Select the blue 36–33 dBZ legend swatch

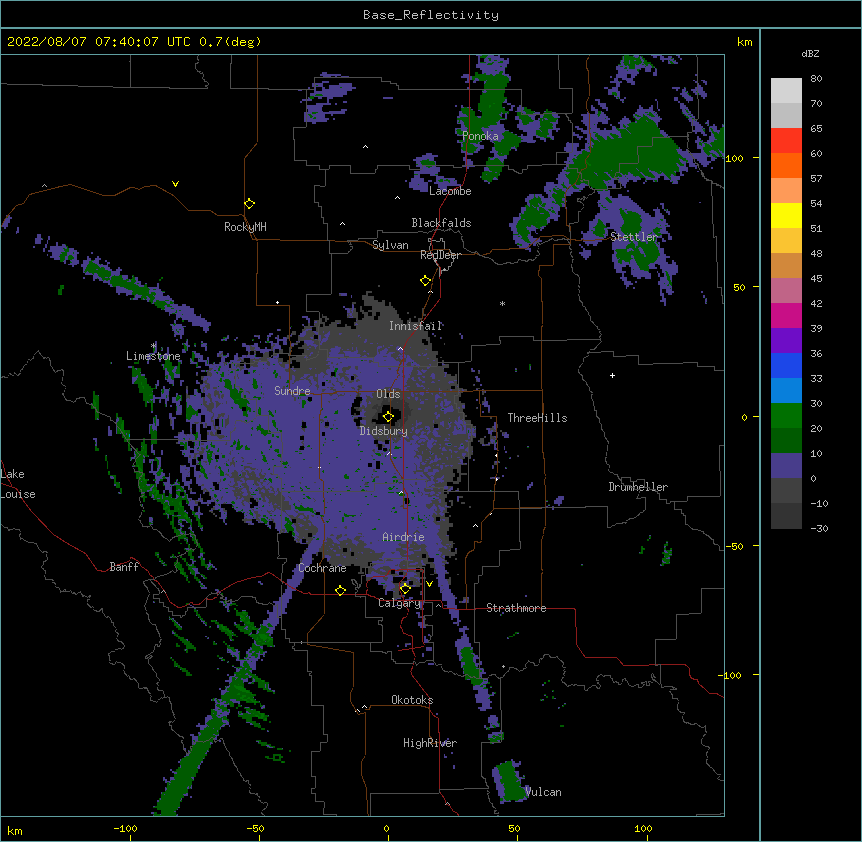[x=786, y=366]
